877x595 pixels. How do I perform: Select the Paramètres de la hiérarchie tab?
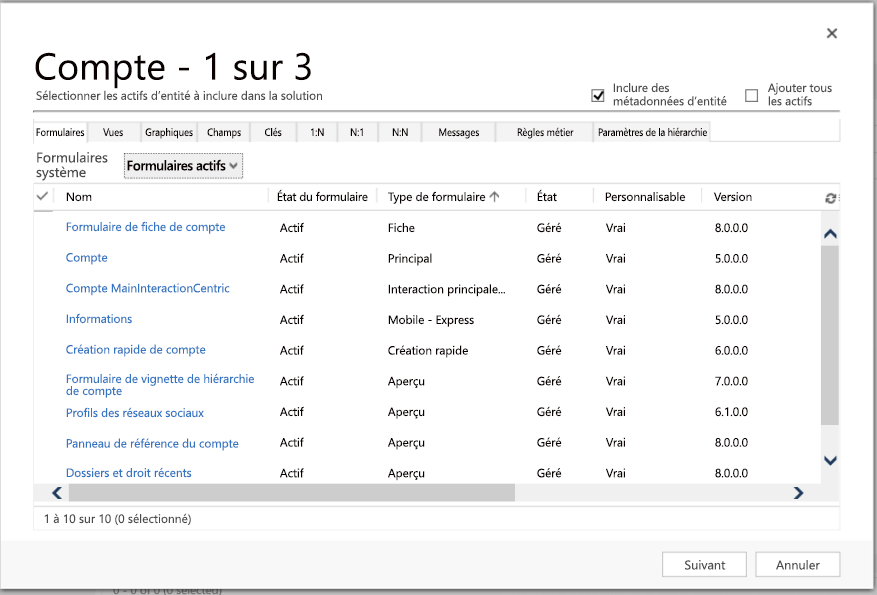pyautogui.click(x=652, y=132)
